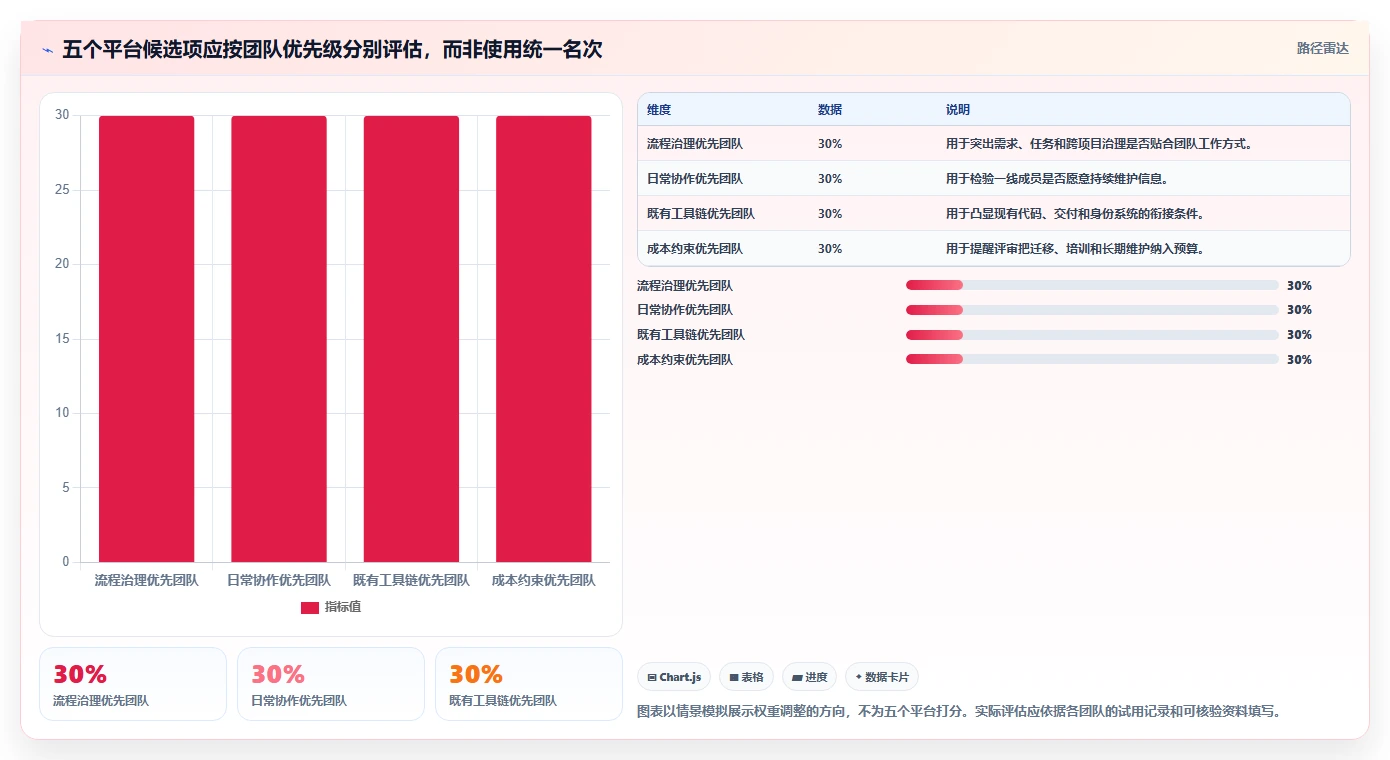Click the 数据 column header

pyautogui.click(x=830, y=109)
